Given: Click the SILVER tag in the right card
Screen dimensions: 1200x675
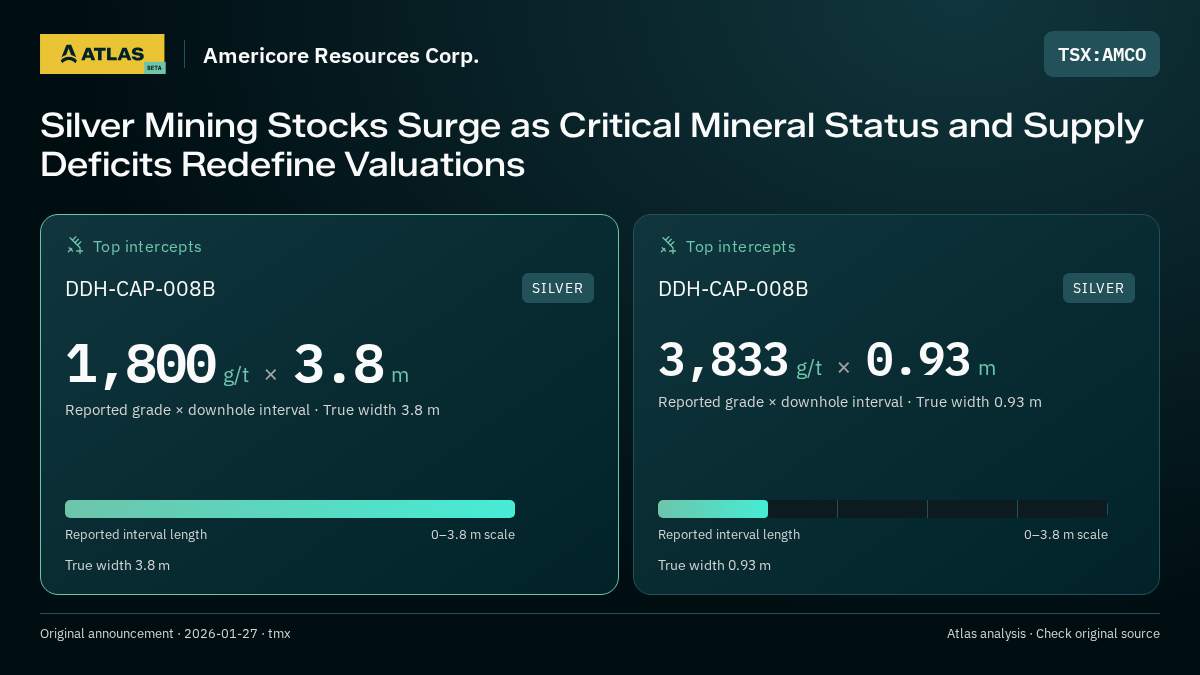Looking at the screenshot, I should point(1099,288).
